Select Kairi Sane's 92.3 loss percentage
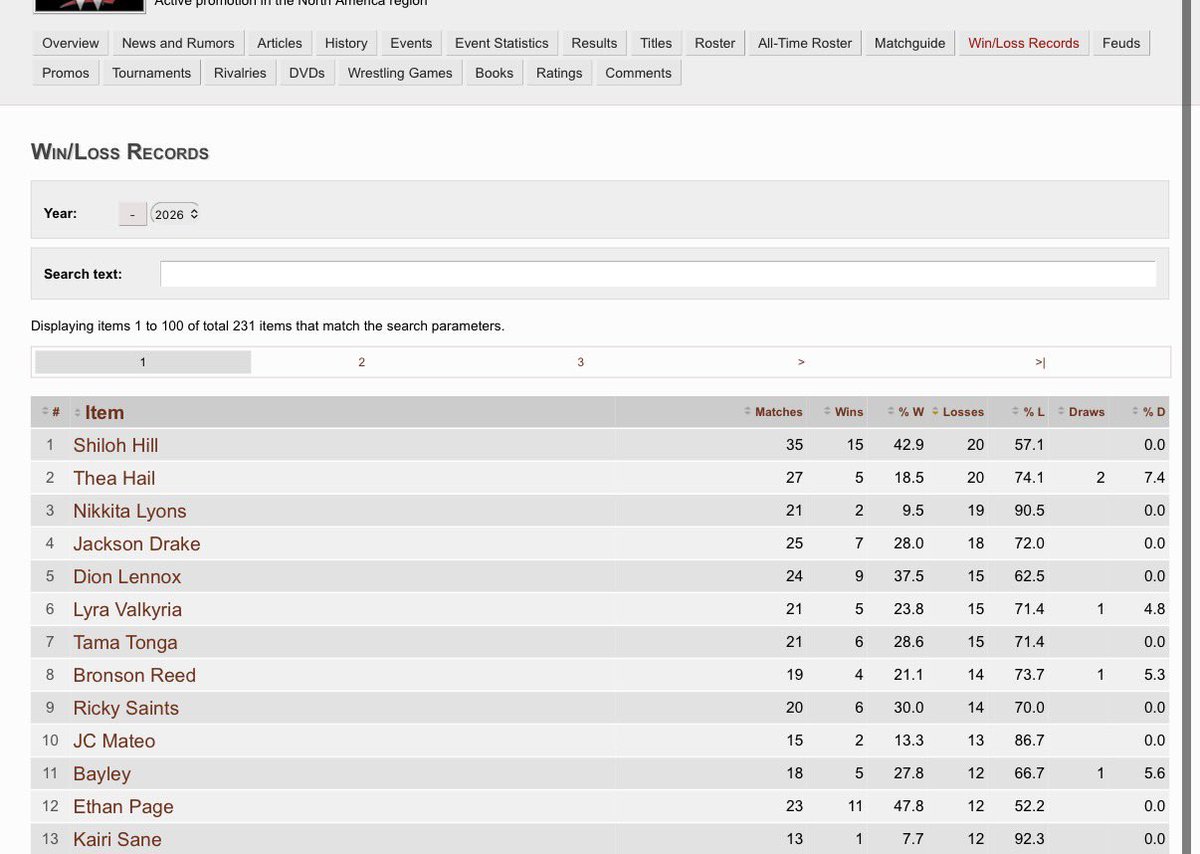The width and height of the screenshot is (1200, 854). pyautogui.click(x=1028, y=840)
